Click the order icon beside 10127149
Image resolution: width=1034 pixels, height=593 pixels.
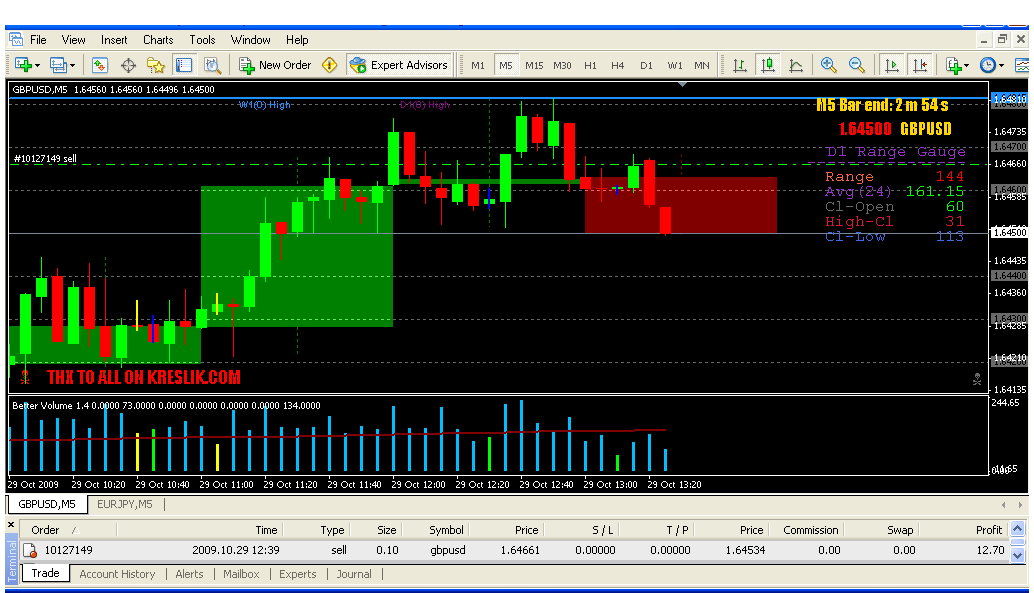pos(30,550)
